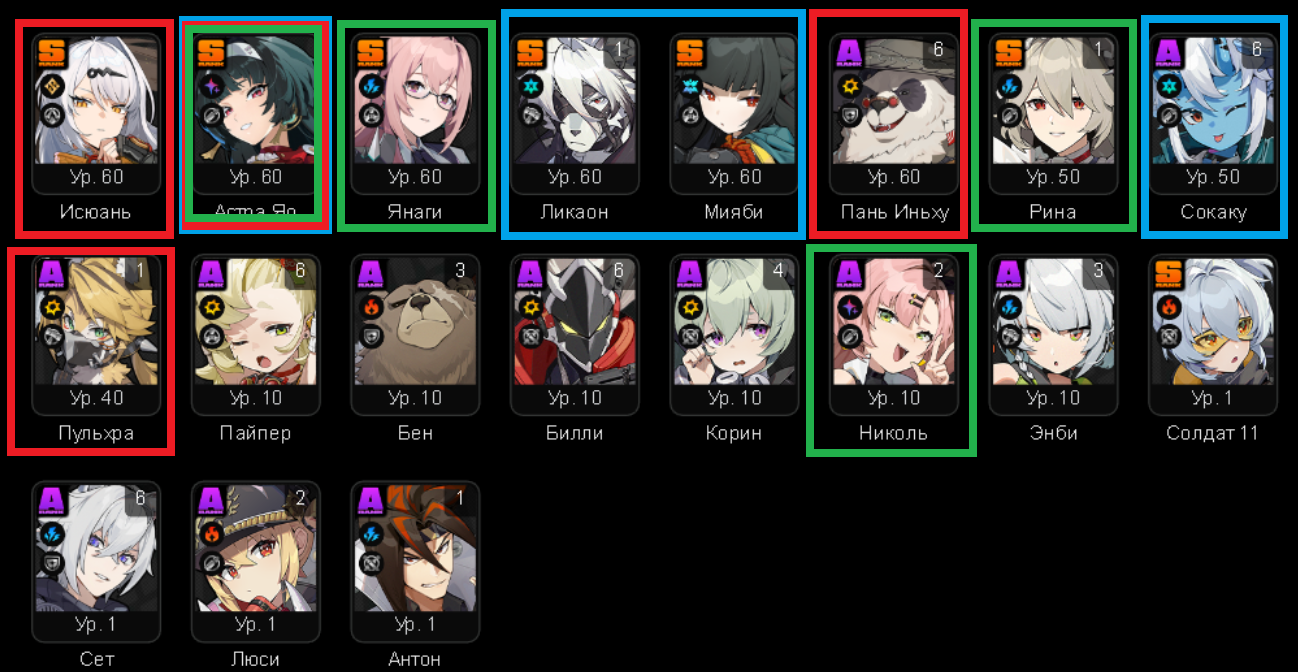Select the blue Сокаку character card

click(1213, 113)
